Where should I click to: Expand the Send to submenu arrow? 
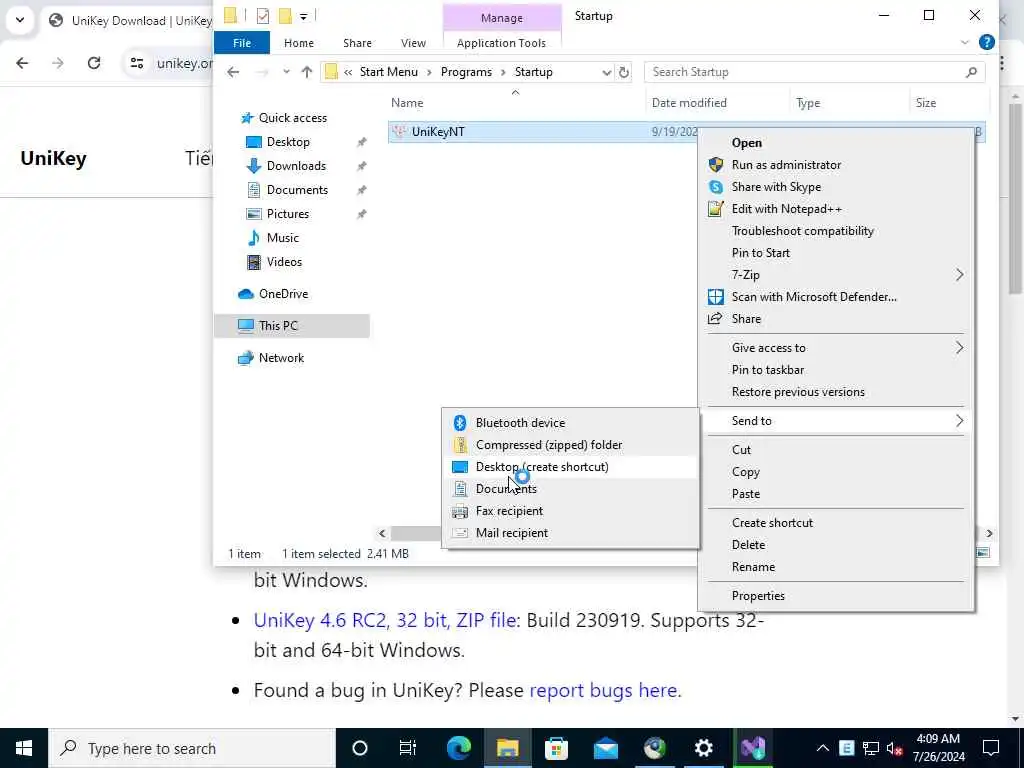pyautogui.click(x=959, y=421)
